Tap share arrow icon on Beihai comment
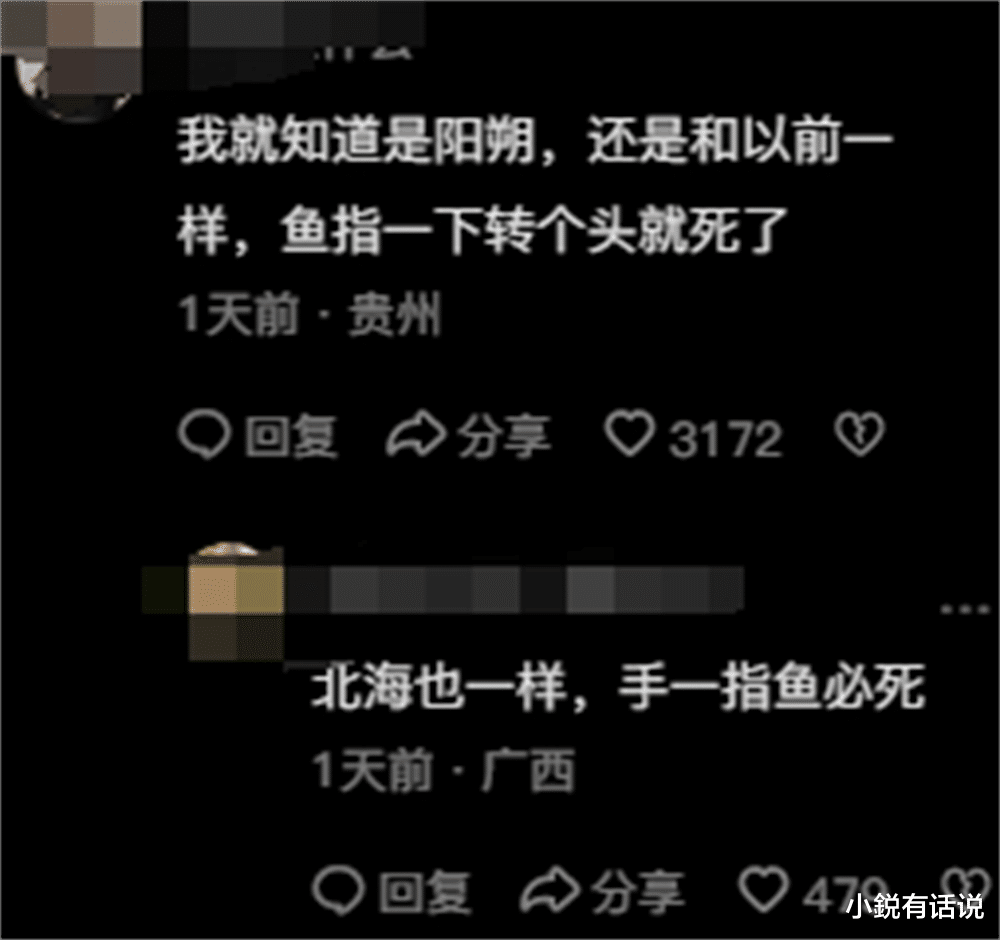 pyautogui.click(x=550, y=889)
